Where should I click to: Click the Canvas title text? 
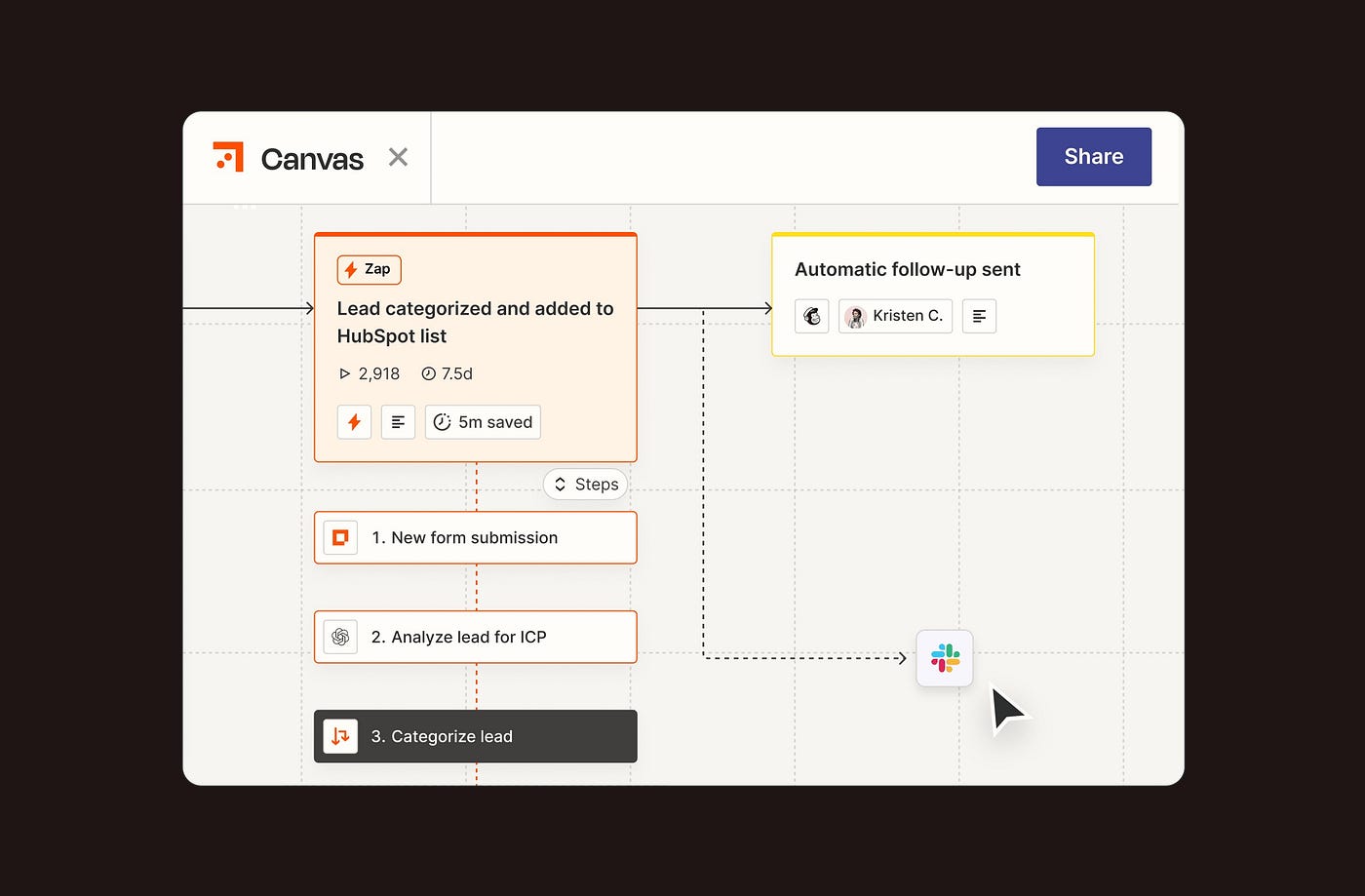click(x=312, y=159)
